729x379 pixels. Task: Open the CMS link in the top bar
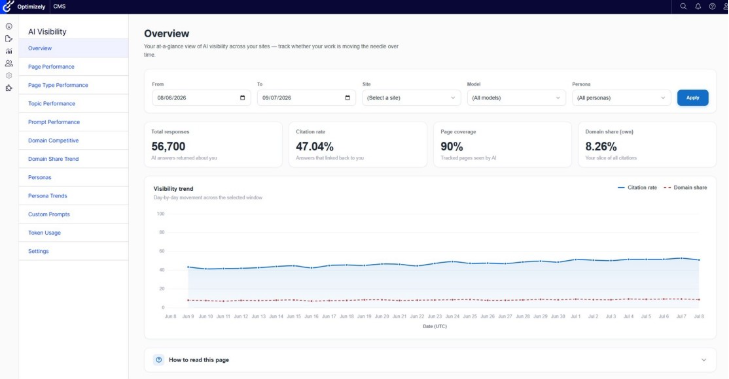click(x=60, y=7)
